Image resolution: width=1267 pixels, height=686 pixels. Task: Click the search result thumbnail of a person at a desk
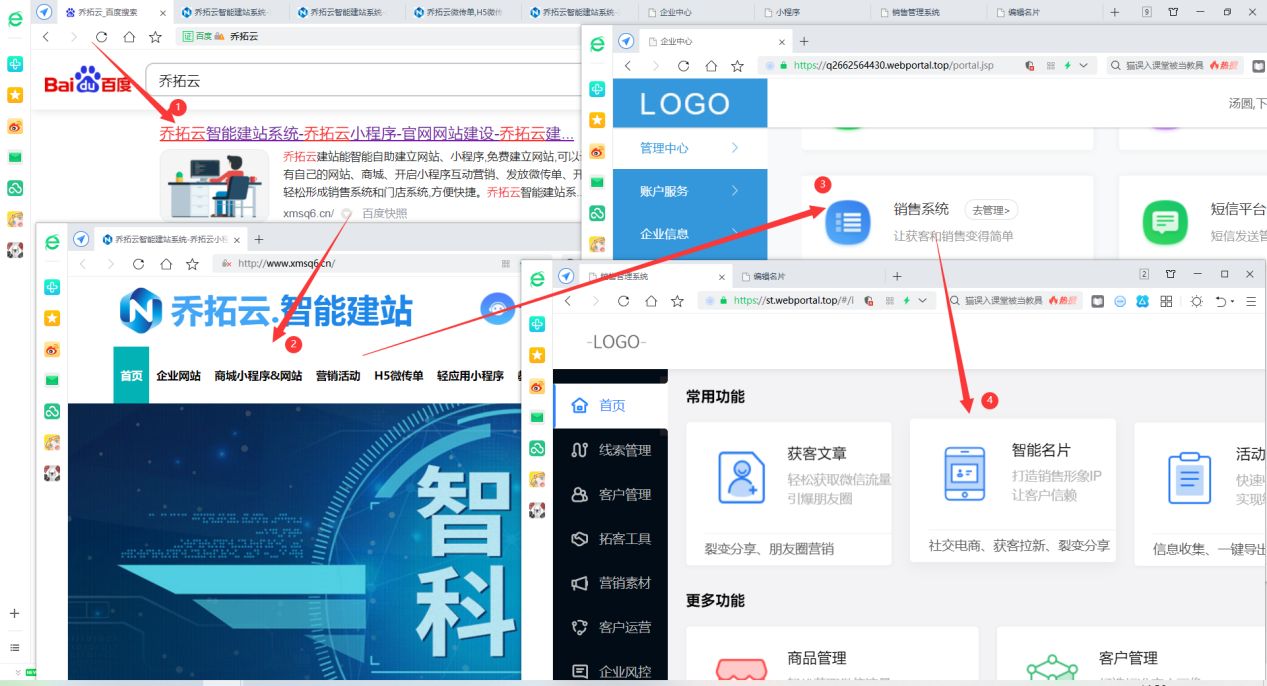[214, 185]
